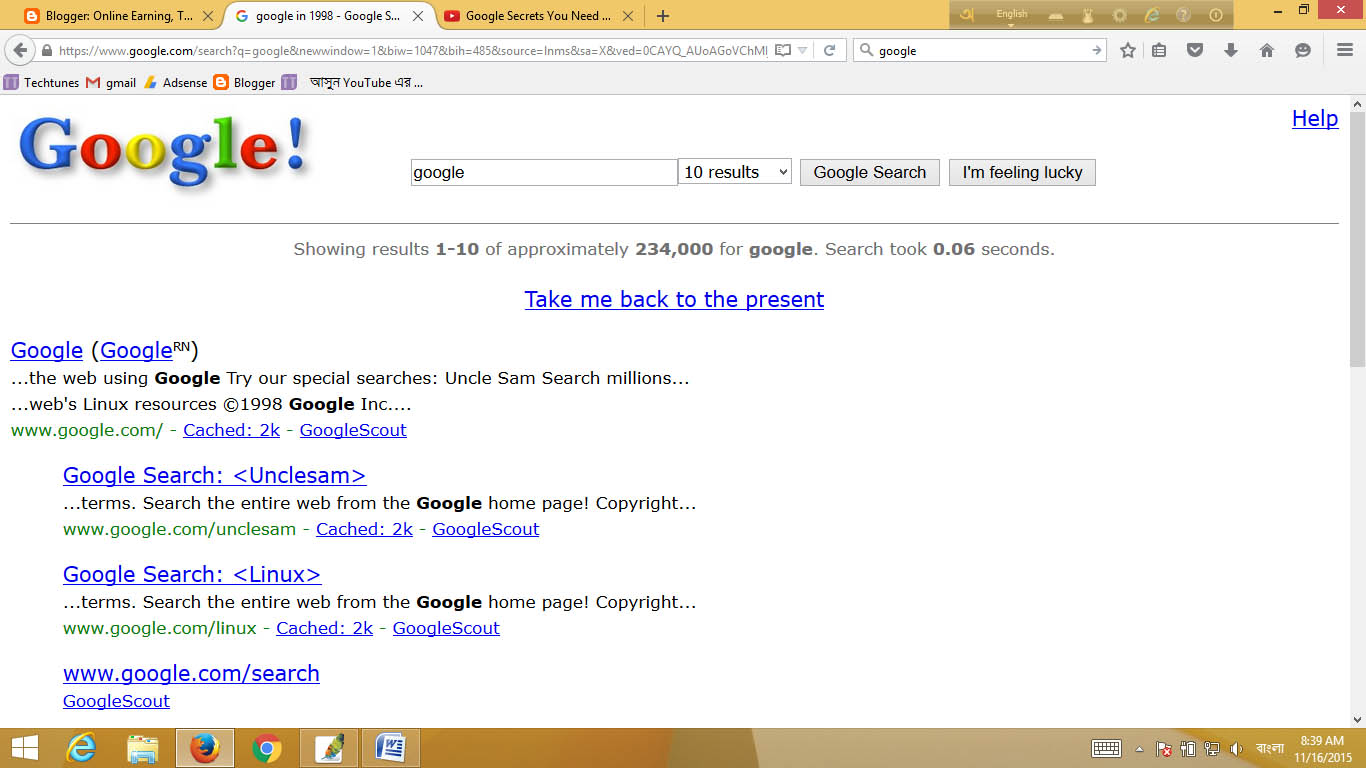The width and height of the screenshot is (1366, 768).
Task: Open 'Google Search: <Unclesam>' result
Action: (x=215, y=475)
